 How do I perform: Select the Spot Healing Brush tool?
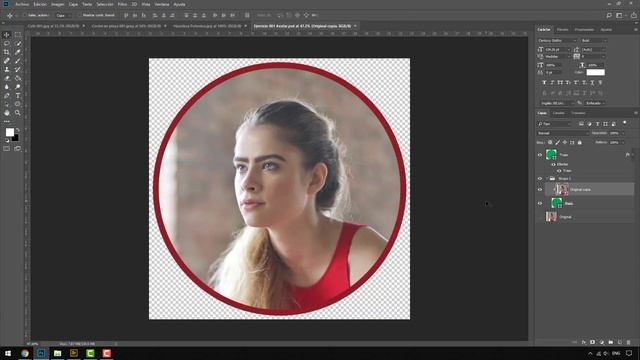click(7, 61)
